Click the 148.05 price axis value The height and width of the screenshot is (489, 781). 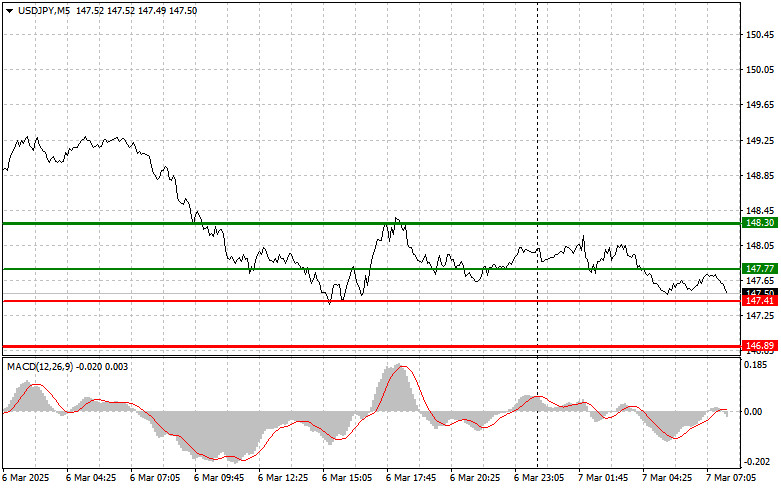760,245
